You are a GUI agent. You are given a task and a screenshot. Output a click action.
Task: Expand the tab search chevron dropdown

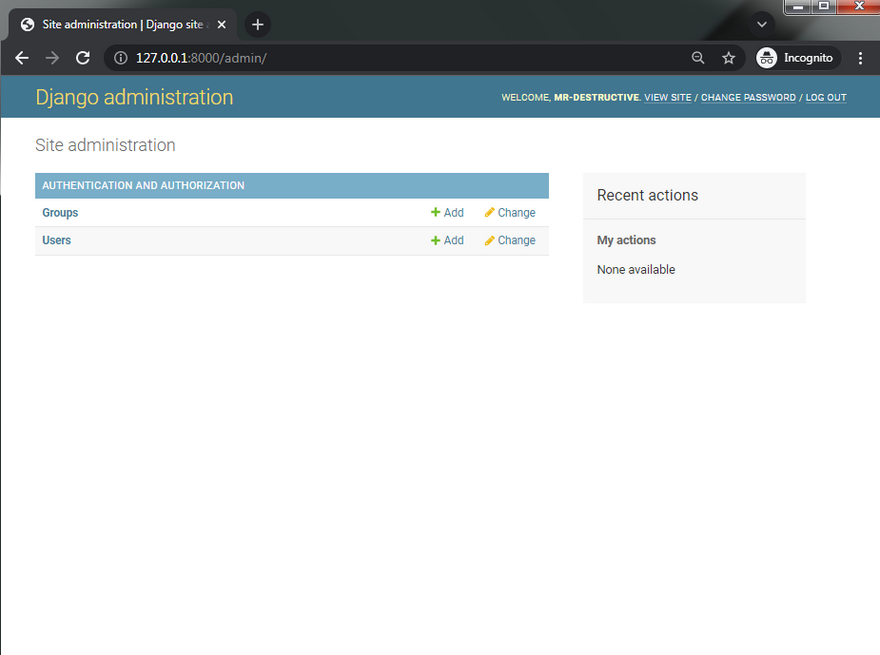[x=762, y=24]
